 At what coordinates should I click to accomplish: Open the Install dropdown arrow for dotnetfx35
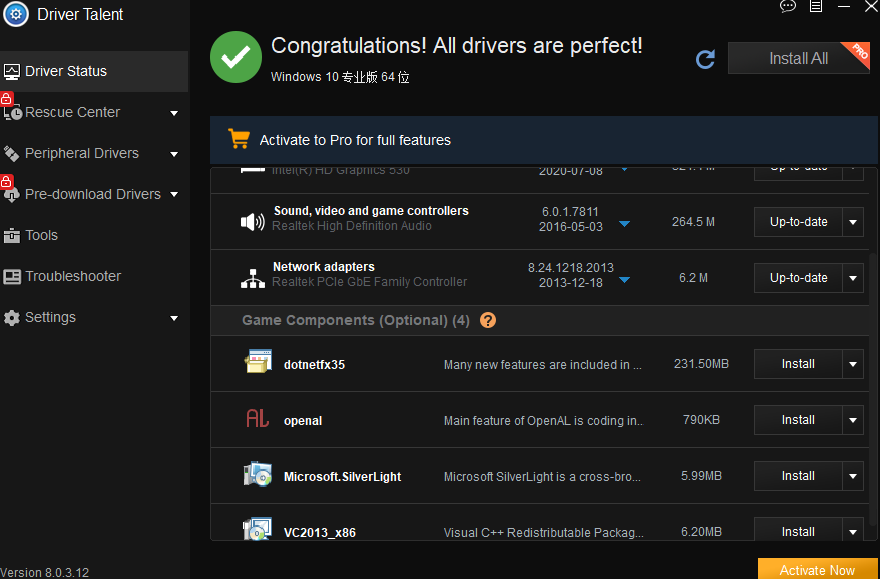coord(852,364)
